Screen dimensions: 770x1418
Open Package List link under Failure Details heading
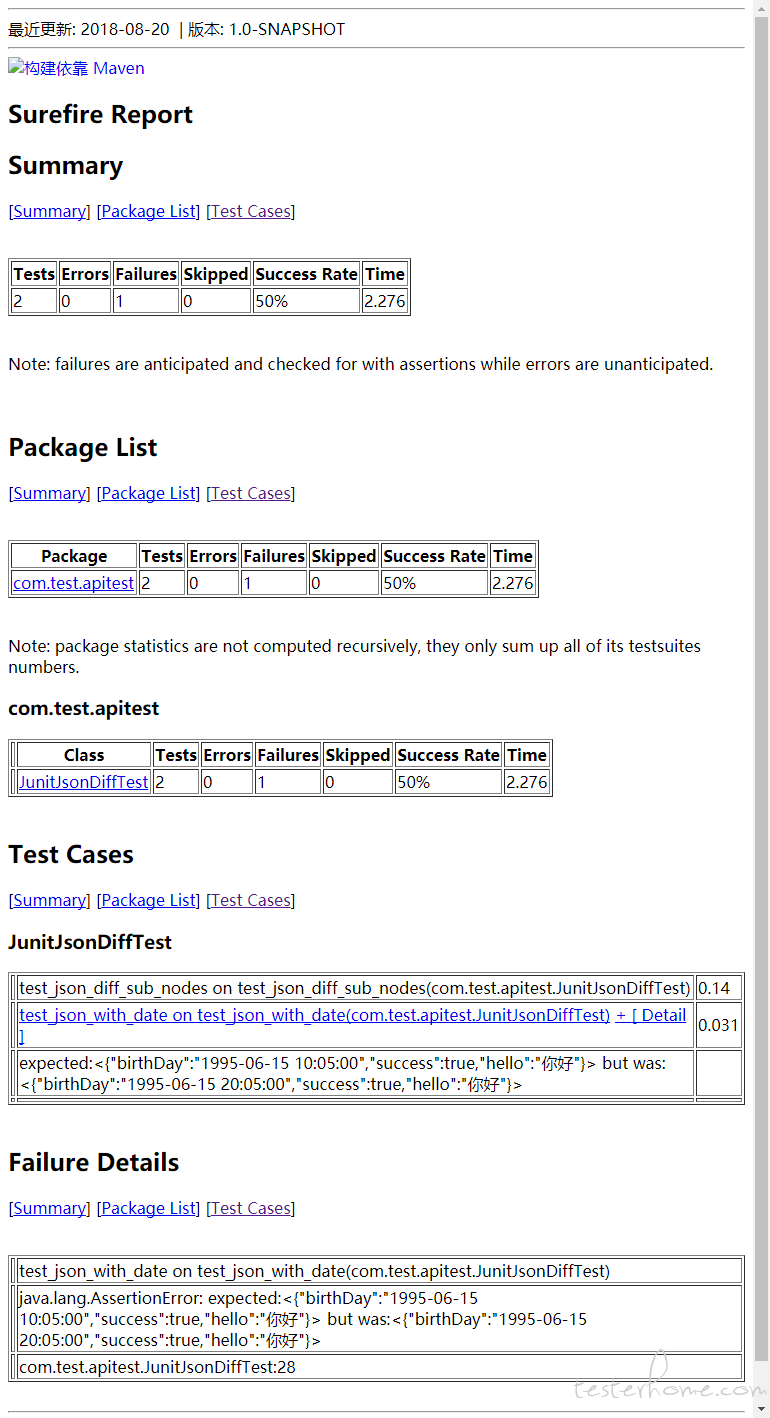coord(149,1208)
